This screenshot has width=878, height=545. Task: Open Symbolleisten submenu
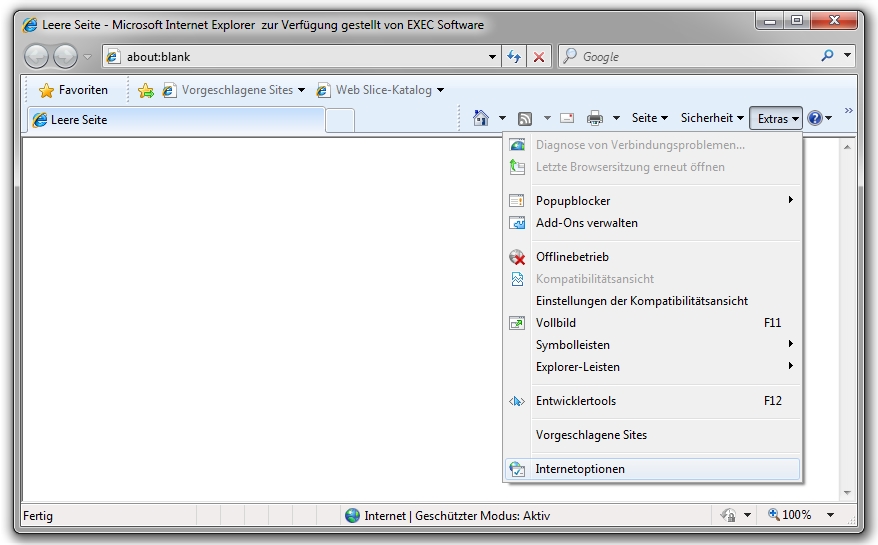652,344
